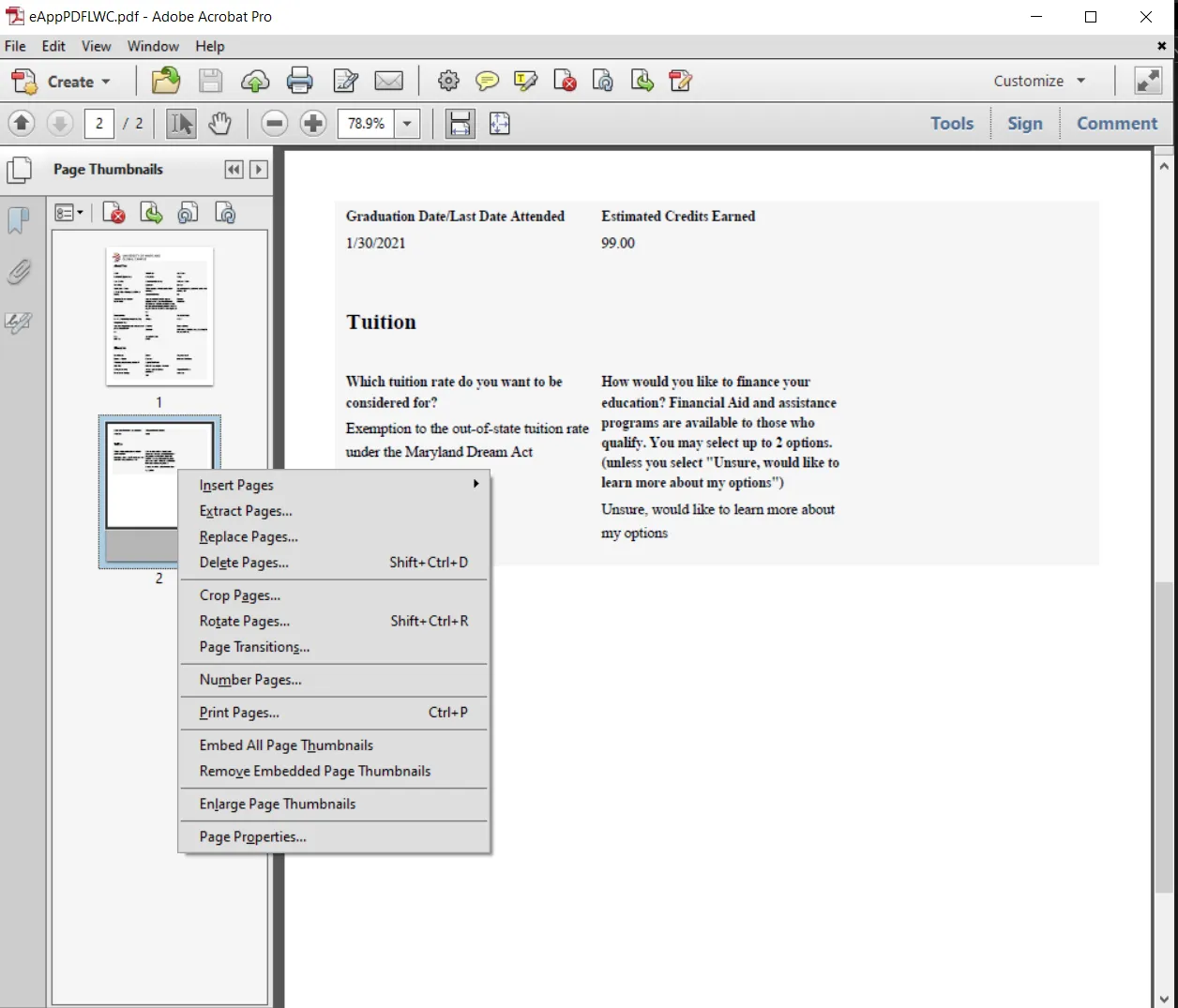Open zoom level dropdown arrow
Screen dimensions: 1178x1008
point(407,123)
